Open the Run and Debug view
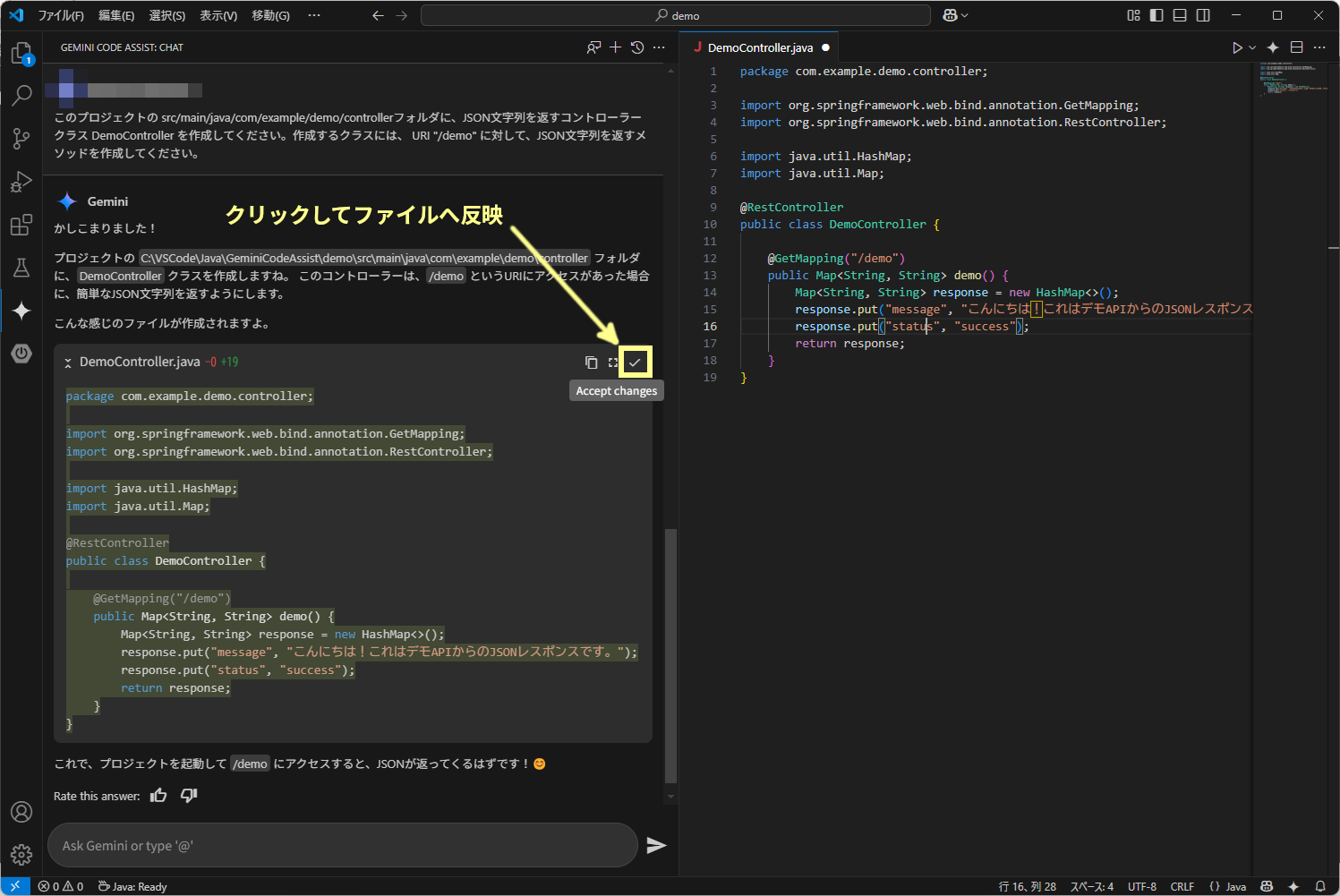Screen dimensions: 1340x896 21,182
